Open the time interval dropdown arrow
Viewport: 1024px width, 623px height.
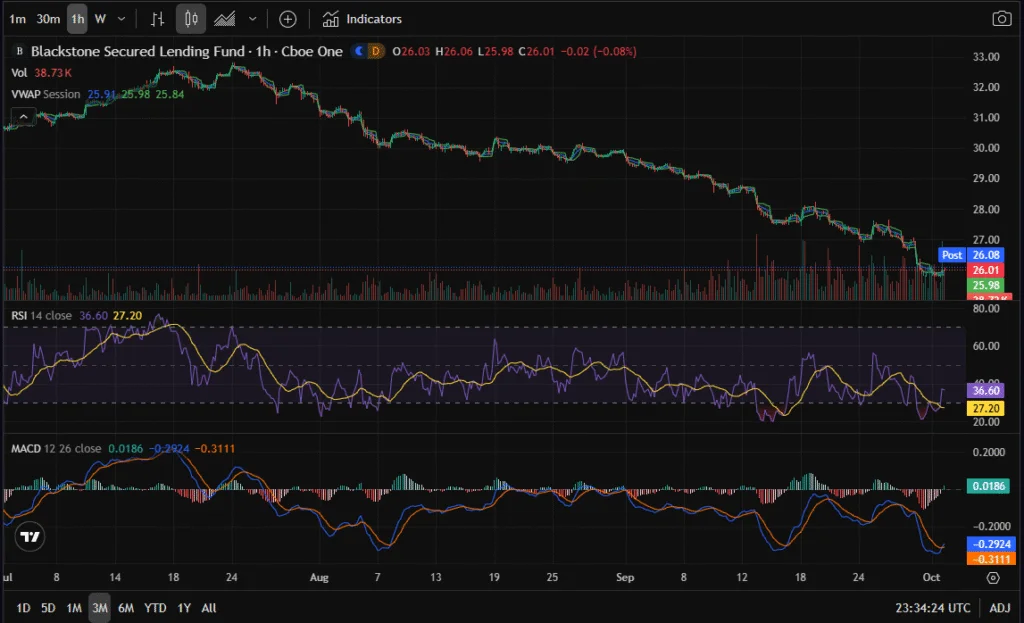pos(122,19)
